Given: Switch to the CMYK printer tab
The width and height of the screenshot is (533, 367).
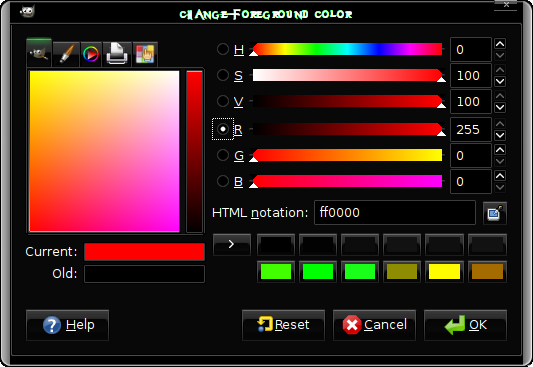Looking at the screenshot, I should click(x=117, y=54).
